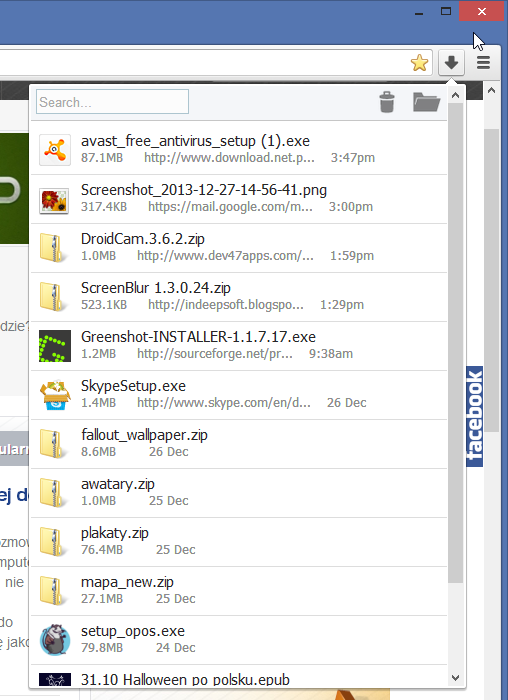508x700 pixels.
Task: Open Greenshot-INSTALLER-1.1.7.17.exe
Action: click(x=198, y=337)
